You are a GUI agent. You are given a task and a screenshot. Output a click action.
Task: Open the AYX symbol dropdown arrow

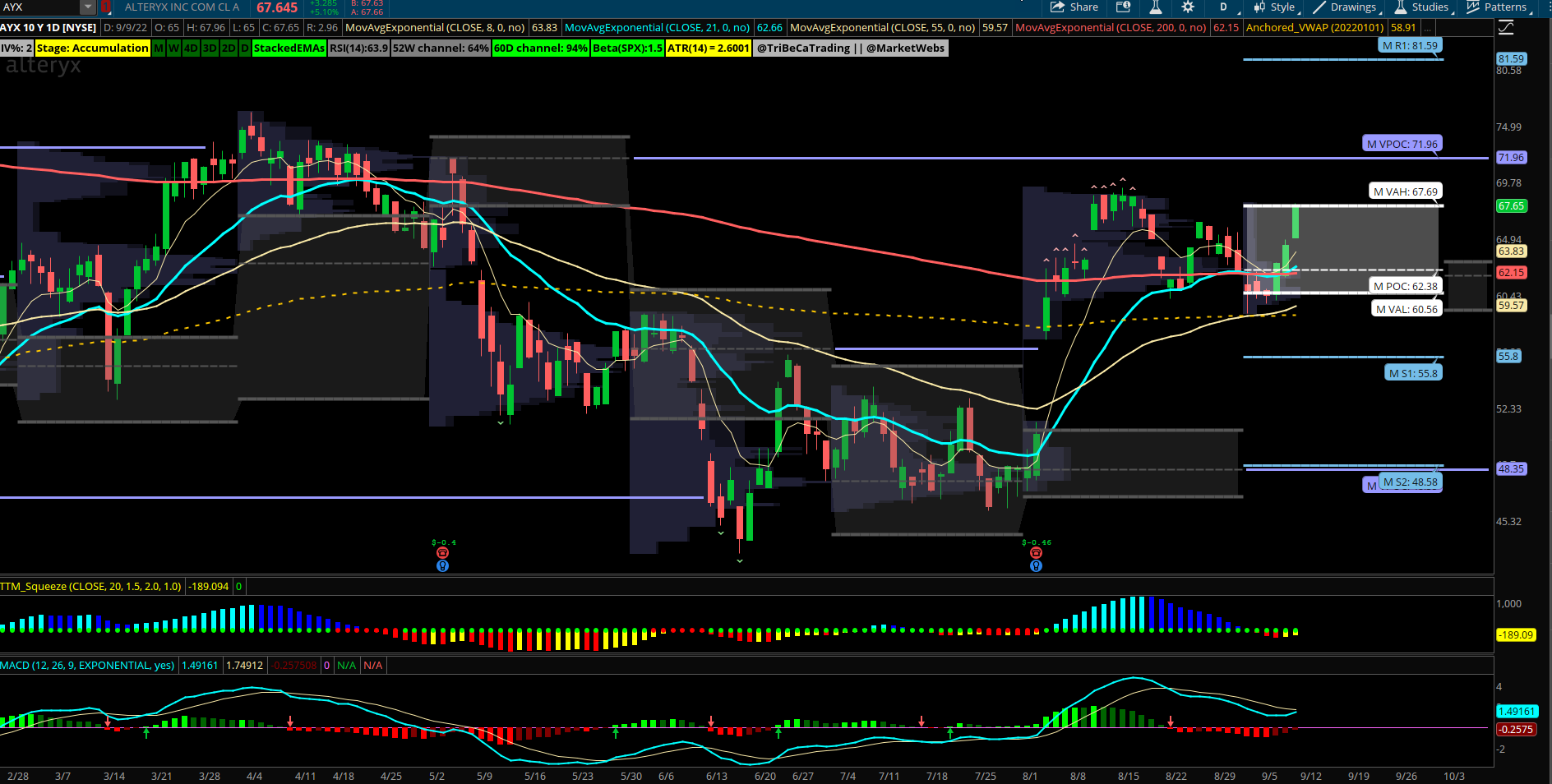click(88, 7)
